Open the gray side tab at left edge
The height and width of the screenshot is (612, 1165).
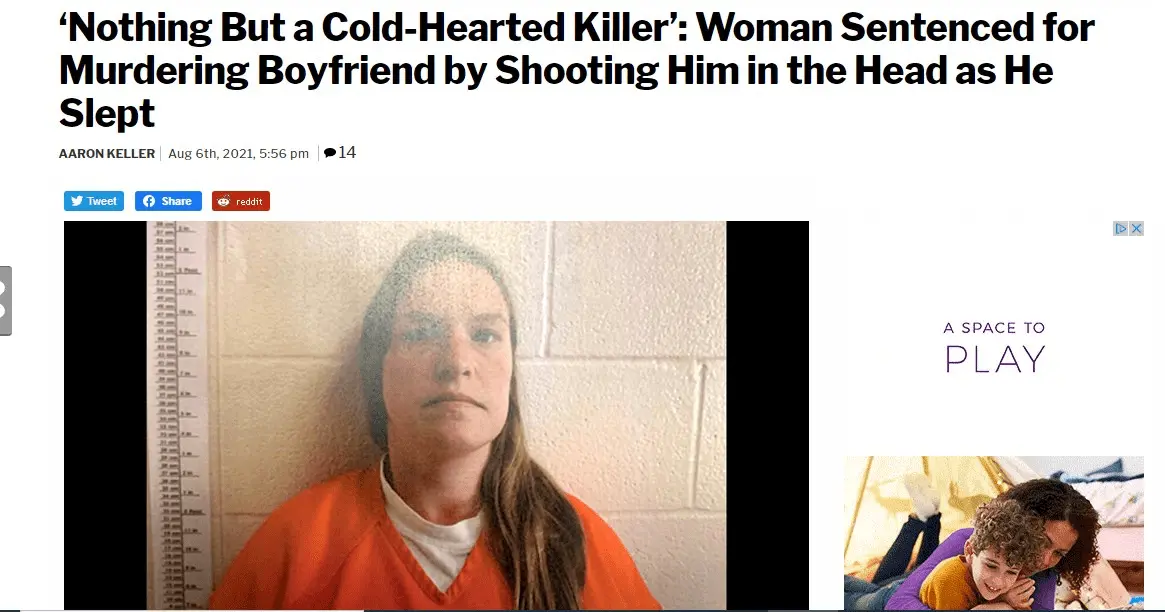[x=5, y=301]
